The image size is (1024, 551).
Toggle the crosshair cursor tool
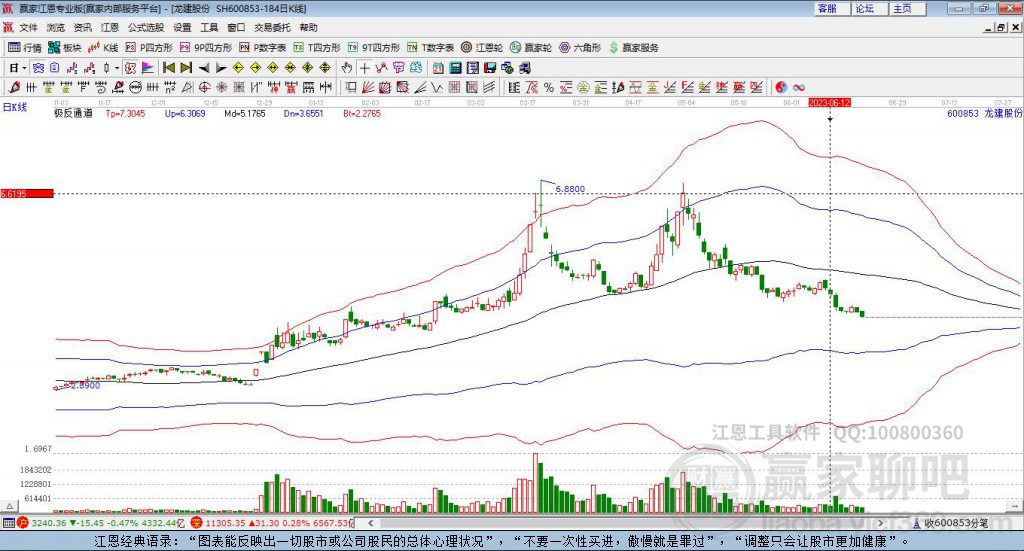click(364, 68)
